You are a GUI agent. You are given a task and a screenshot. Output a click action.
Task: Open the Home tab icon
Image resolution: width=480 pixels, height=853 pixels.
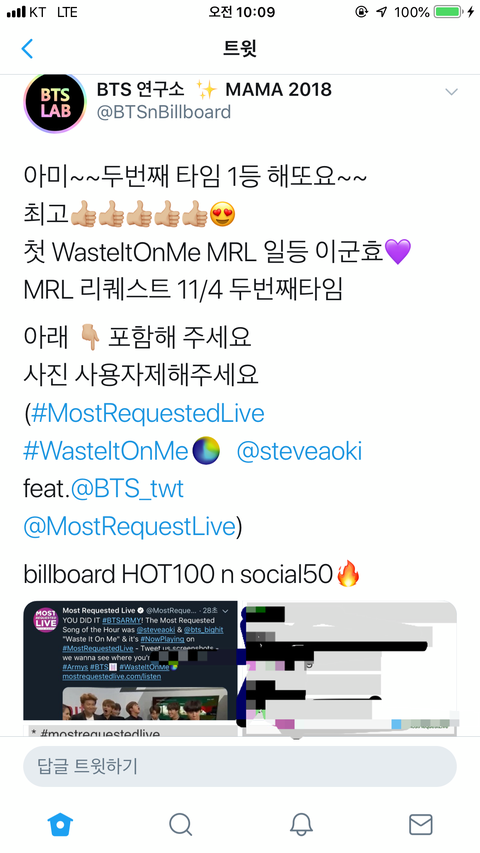[x=60, y=824]
